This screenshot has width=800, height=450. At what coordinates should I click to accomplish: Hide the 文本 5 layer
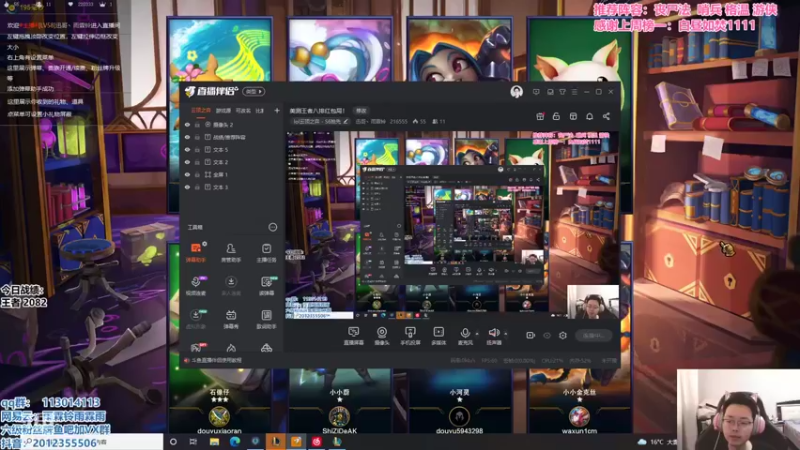coord(187,150)
